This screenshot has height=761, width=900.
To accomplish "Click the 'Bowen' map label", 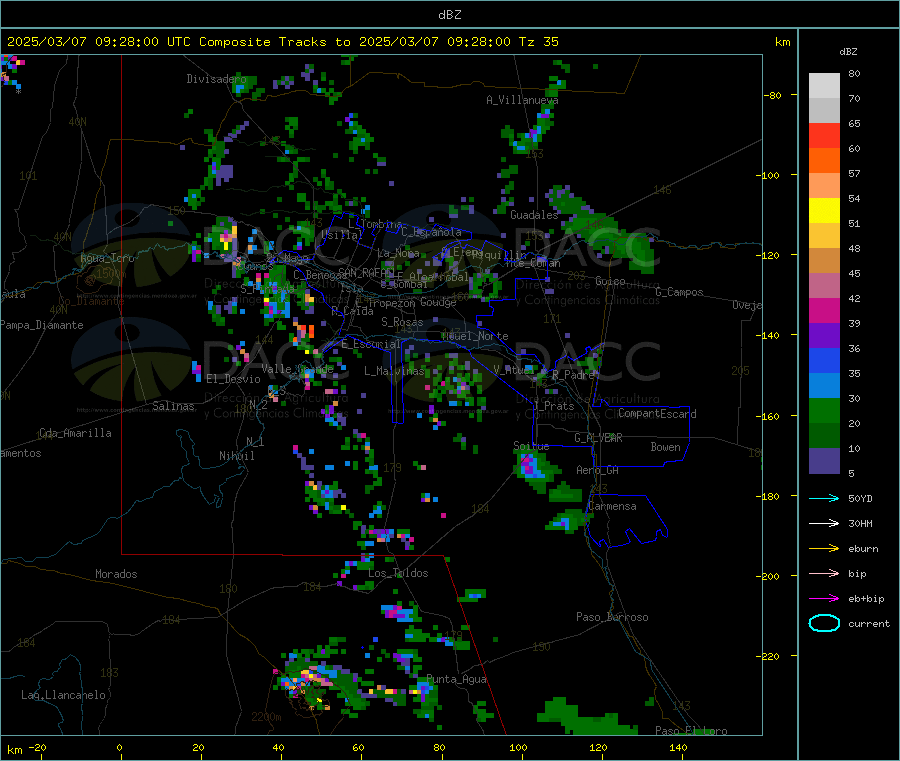I will click(666, 447).
